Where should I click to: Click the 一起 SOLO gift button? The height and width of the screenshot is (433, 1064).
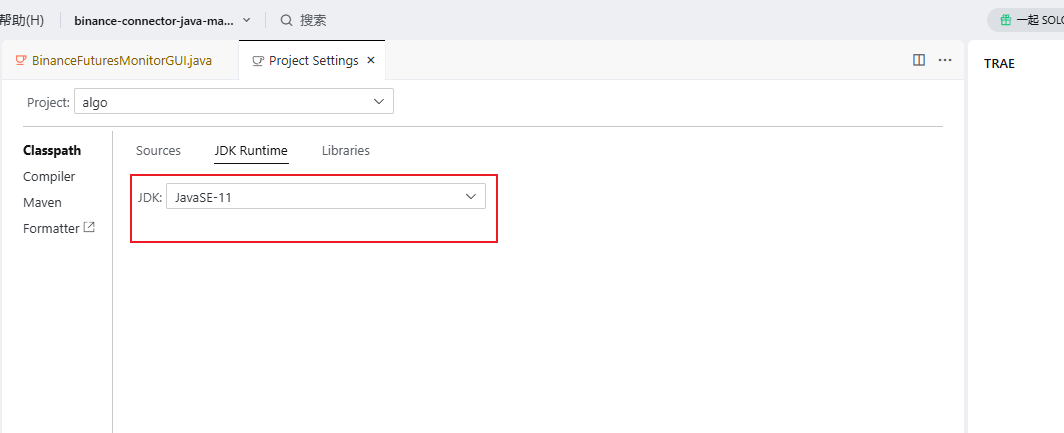click(1027, 20)
